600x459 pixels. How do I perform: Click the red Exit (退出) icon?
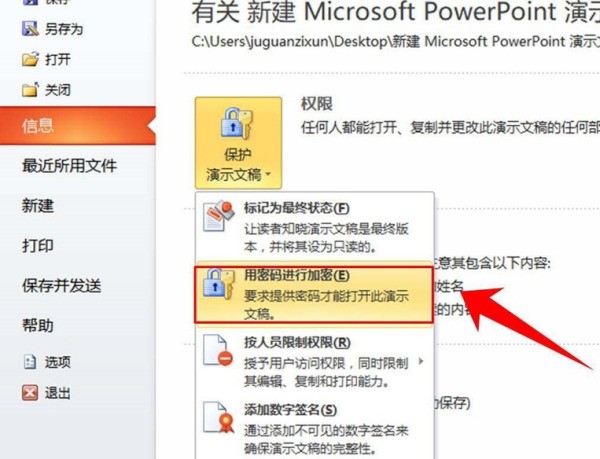pos(30,393)
